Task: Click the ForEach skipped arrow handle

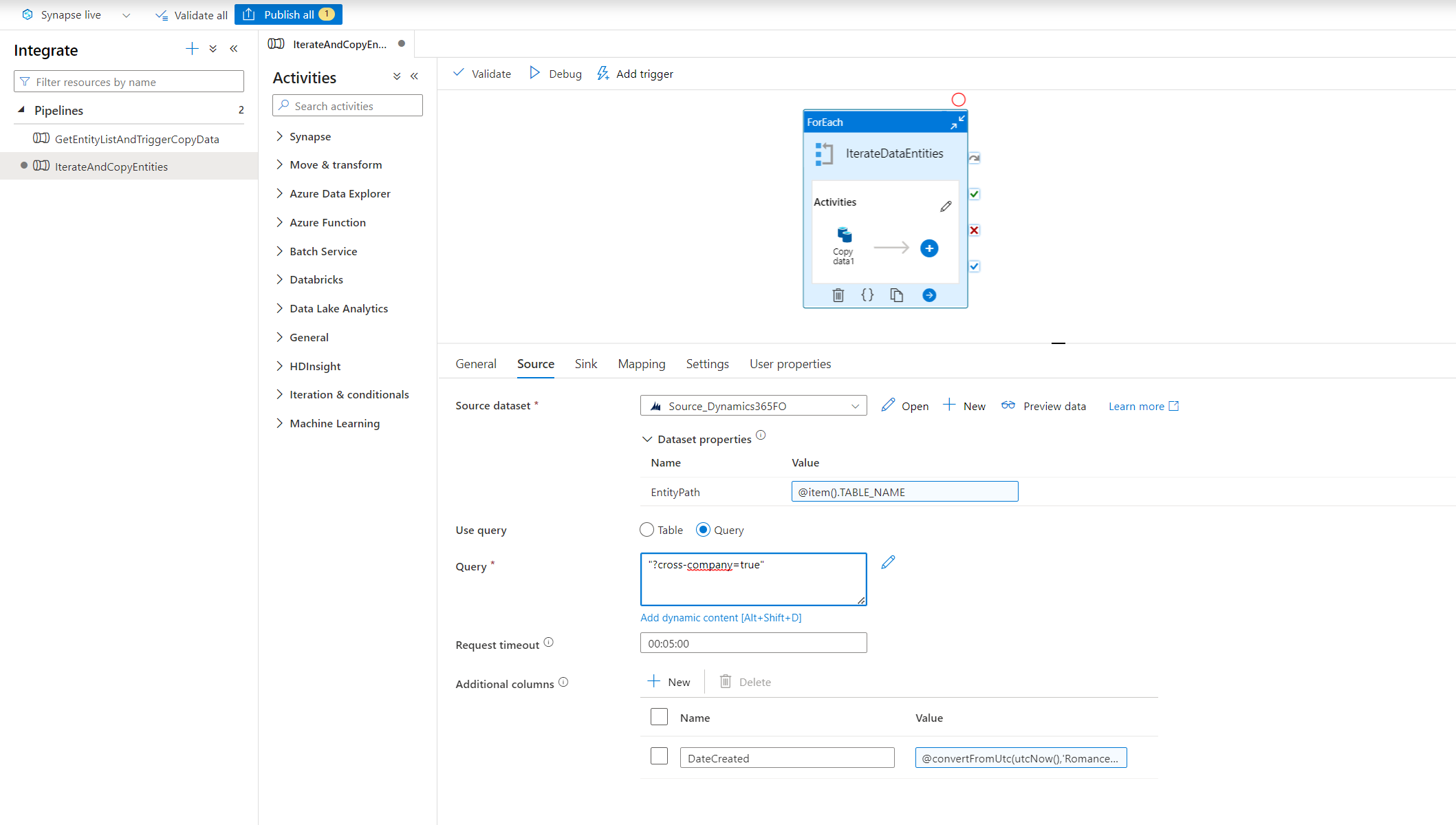Action: pos(974,158)
